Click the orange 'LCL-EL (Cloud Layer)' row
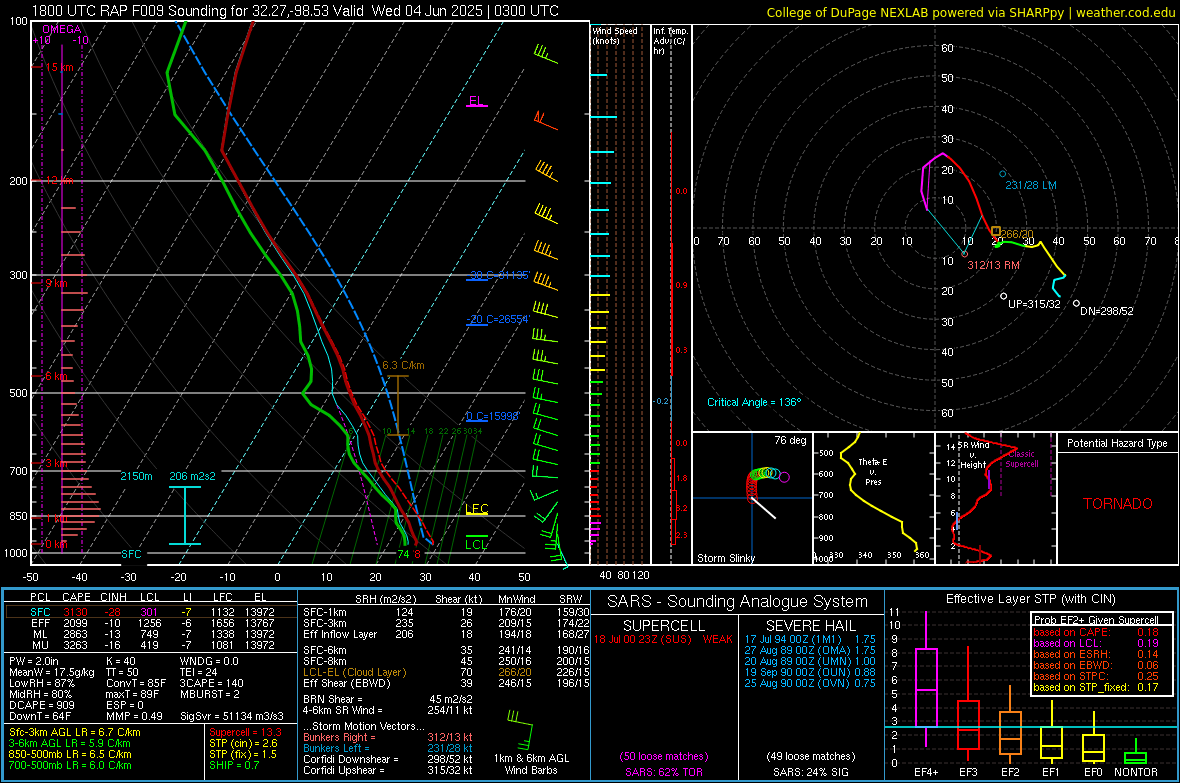Screen dimensions: 1180x783 [x=354, y=672]
